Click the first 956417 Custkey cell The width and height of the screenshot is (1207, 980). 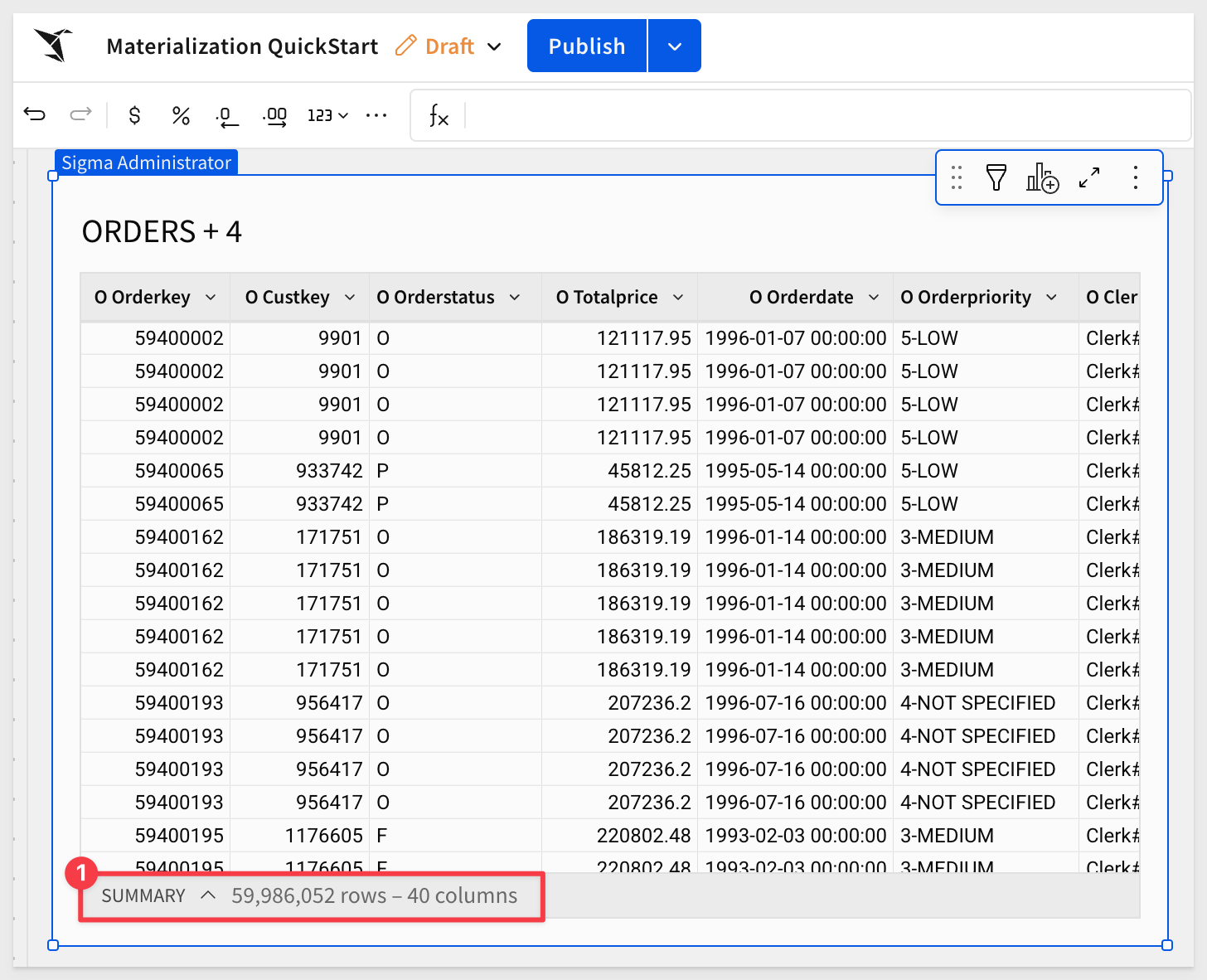pyautogui.click(x=299, y=703)
